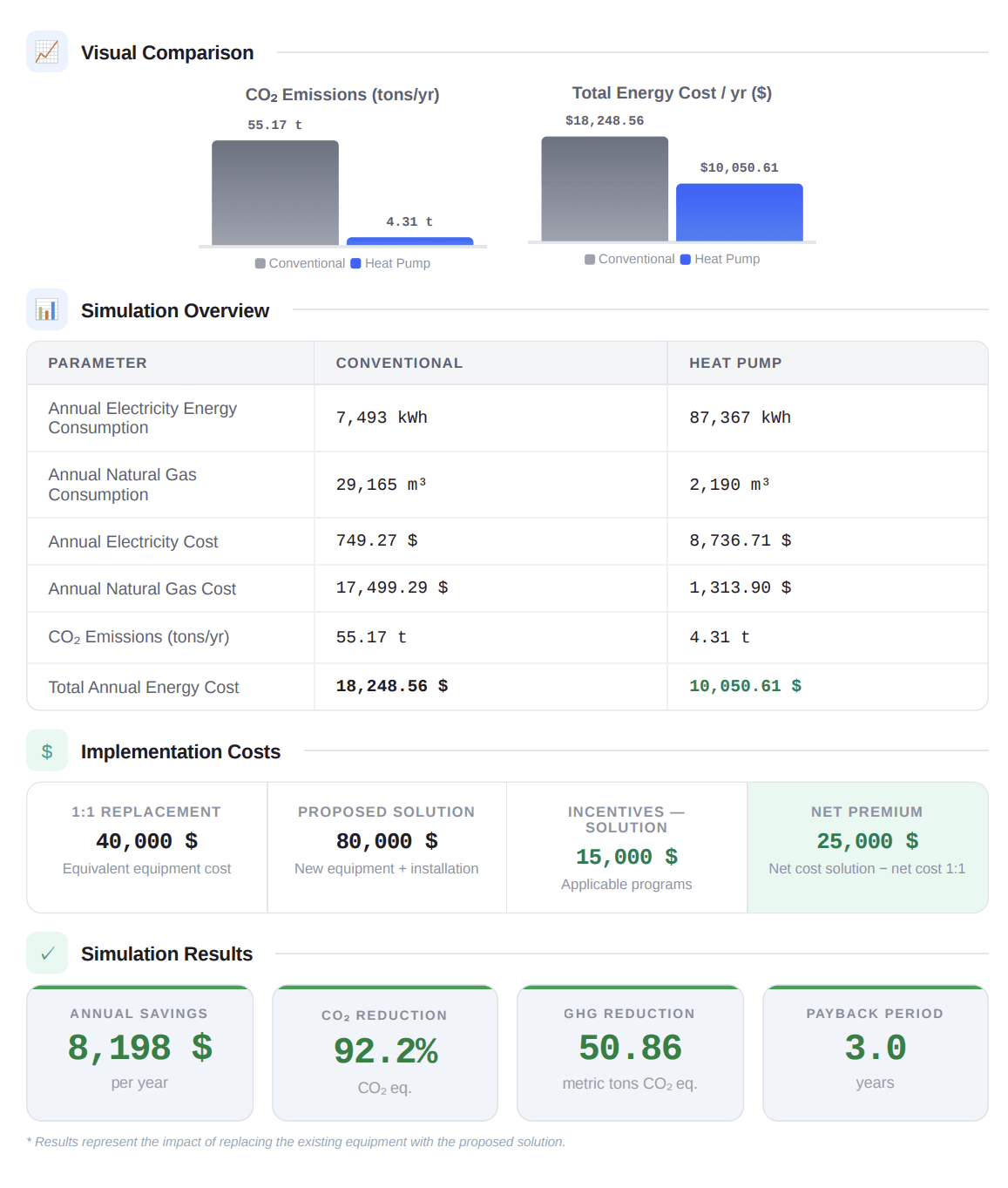Screen dimensions: 1008x1188
Task: Click the CO₂ Reduction 92.2% value
Action: click(385, 1050)
